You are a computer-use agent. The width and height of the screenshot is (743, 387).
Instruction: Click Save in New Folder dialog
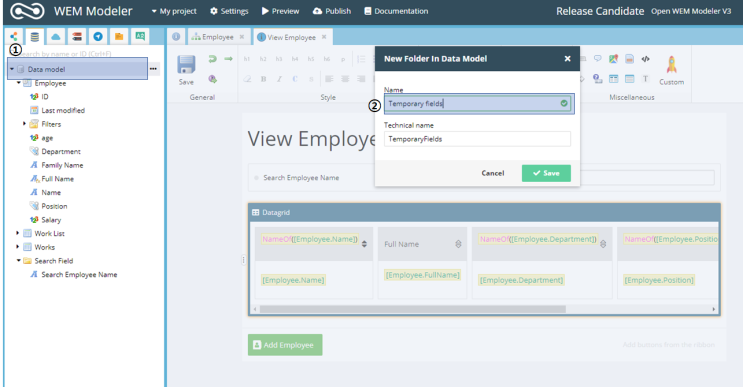(546, 173)
